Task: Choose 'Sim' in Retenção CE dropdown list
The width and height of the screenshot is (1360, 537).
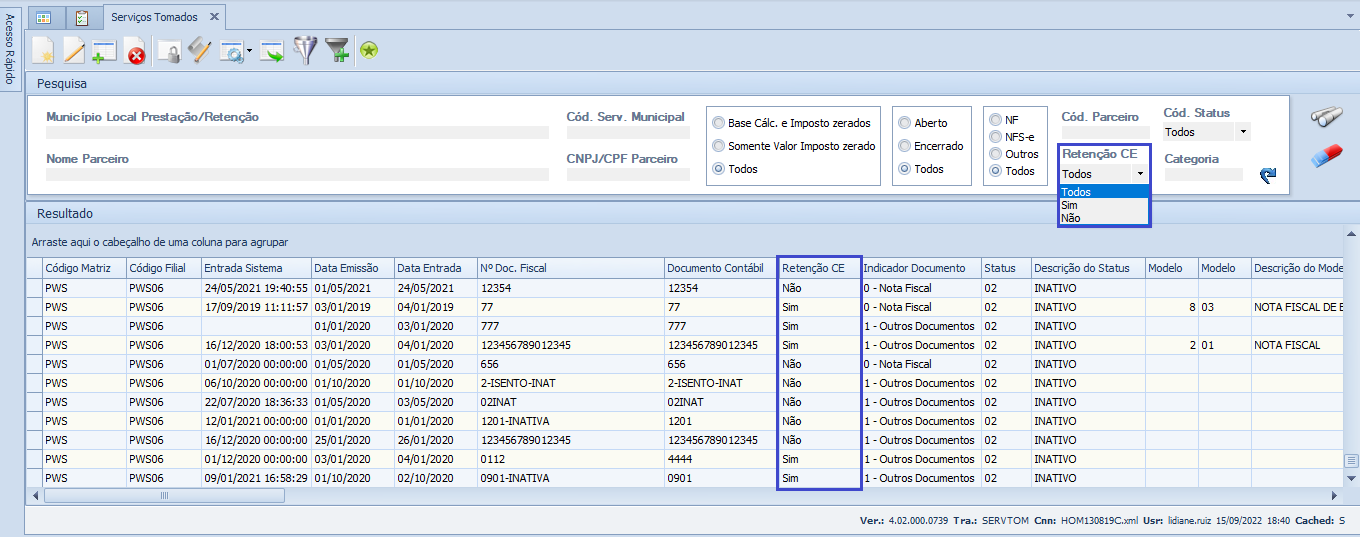Action: pos(1070,205)
